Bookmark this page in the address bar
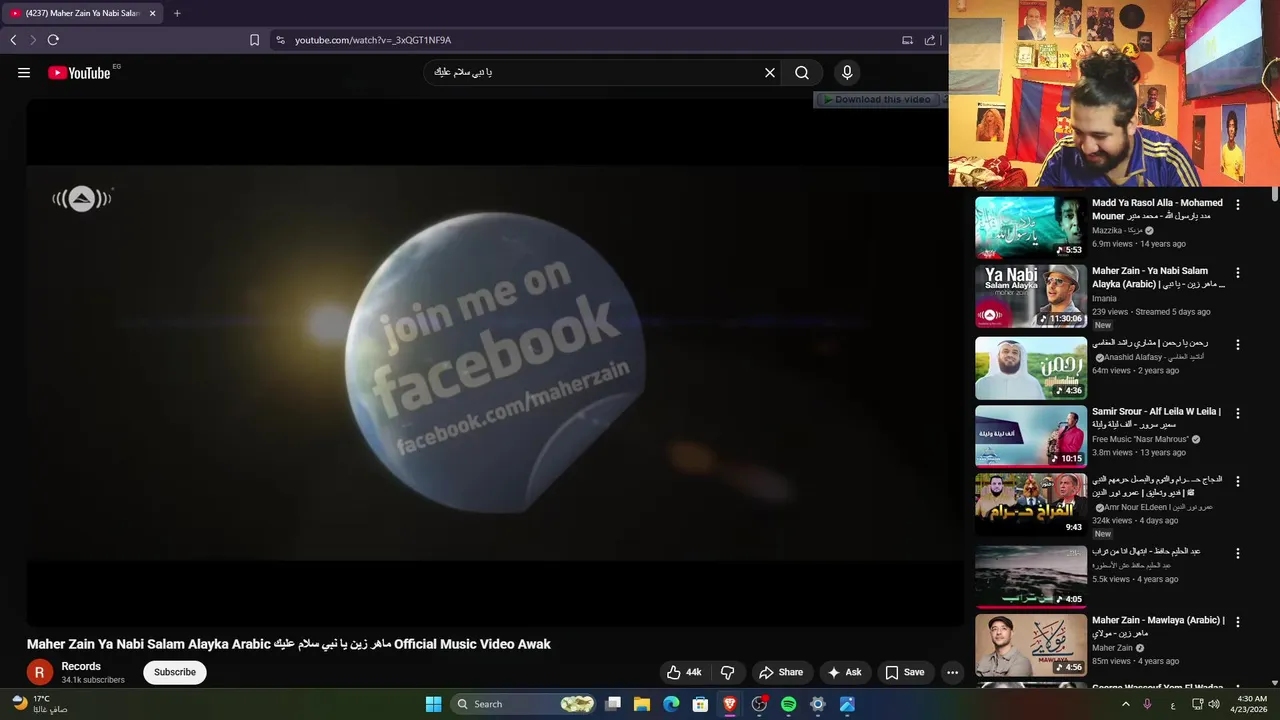This screenshot has height=720, width=1280. coord(254,40)
